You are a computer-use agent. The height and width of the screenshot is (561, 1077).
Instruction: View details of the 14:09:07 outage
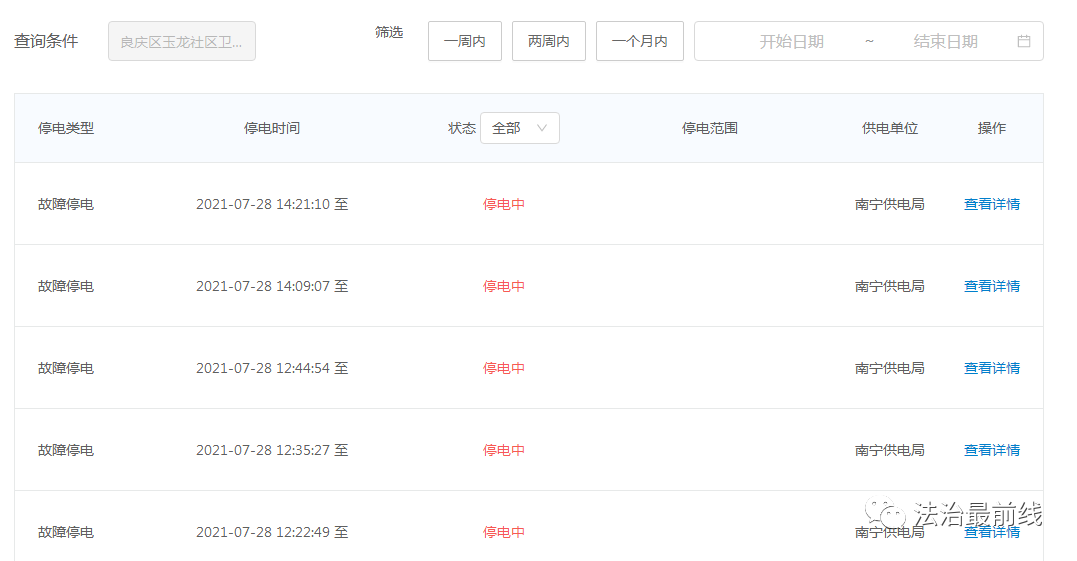click(991, 286)
